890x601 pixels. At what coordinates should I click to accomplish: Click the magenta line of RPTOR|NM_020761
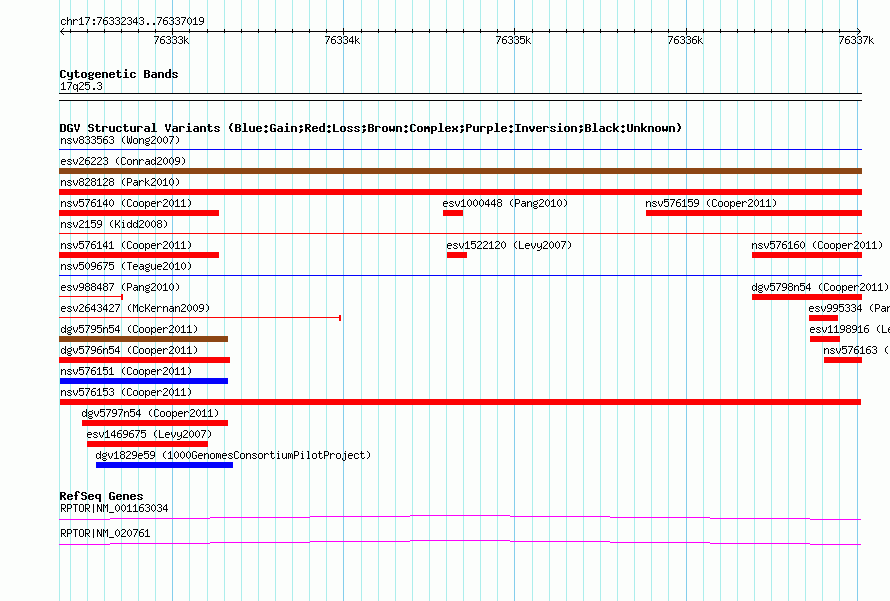click(460, 543)
